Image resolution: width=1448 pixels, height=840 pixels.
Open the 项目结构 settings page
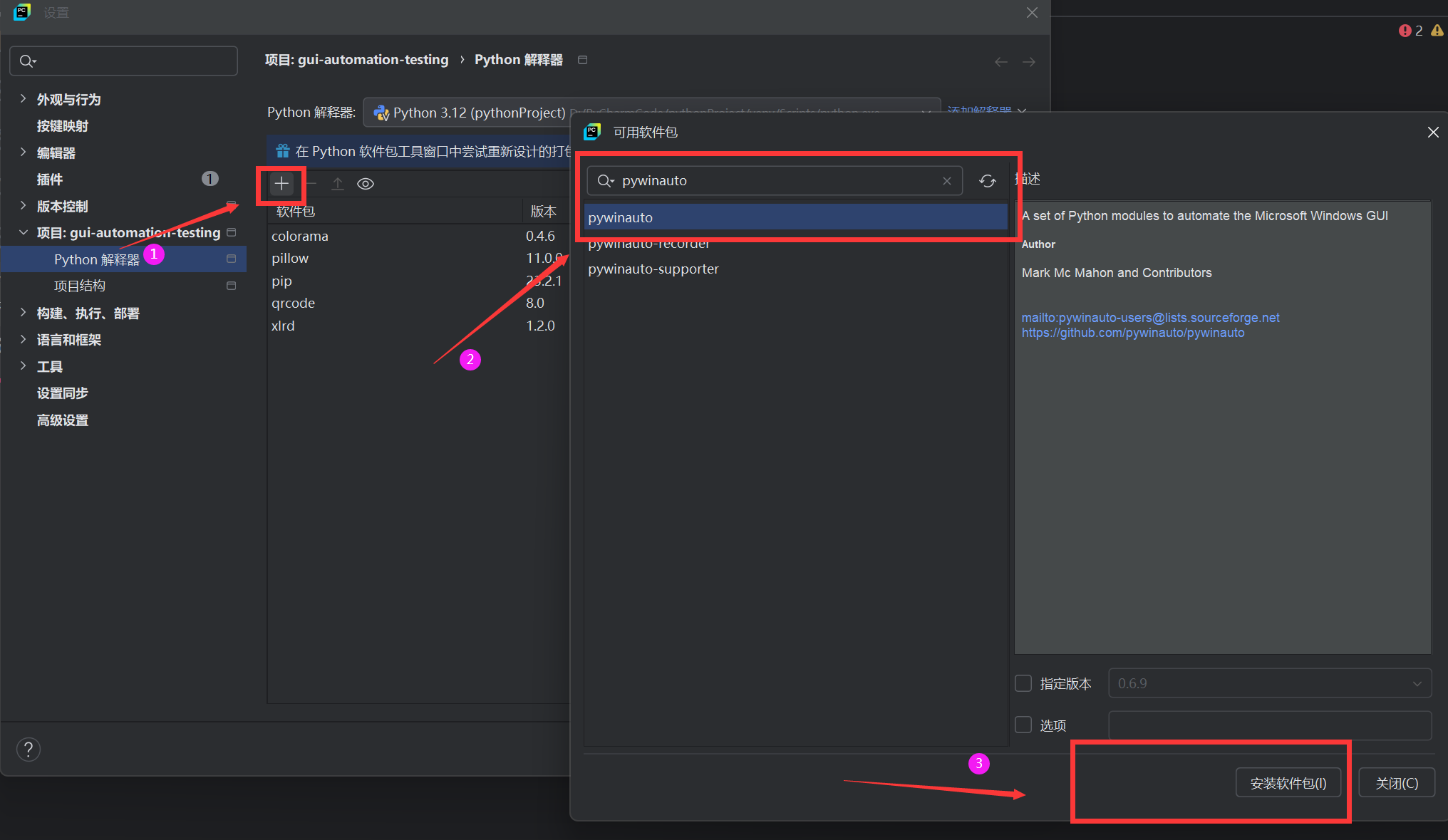click(80, 286)
